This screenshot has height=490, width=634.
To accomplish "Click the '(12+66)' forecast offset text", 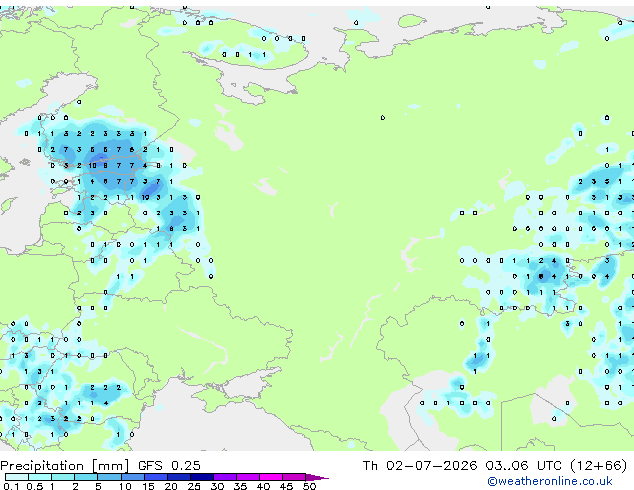I will (x=598, y=466).
